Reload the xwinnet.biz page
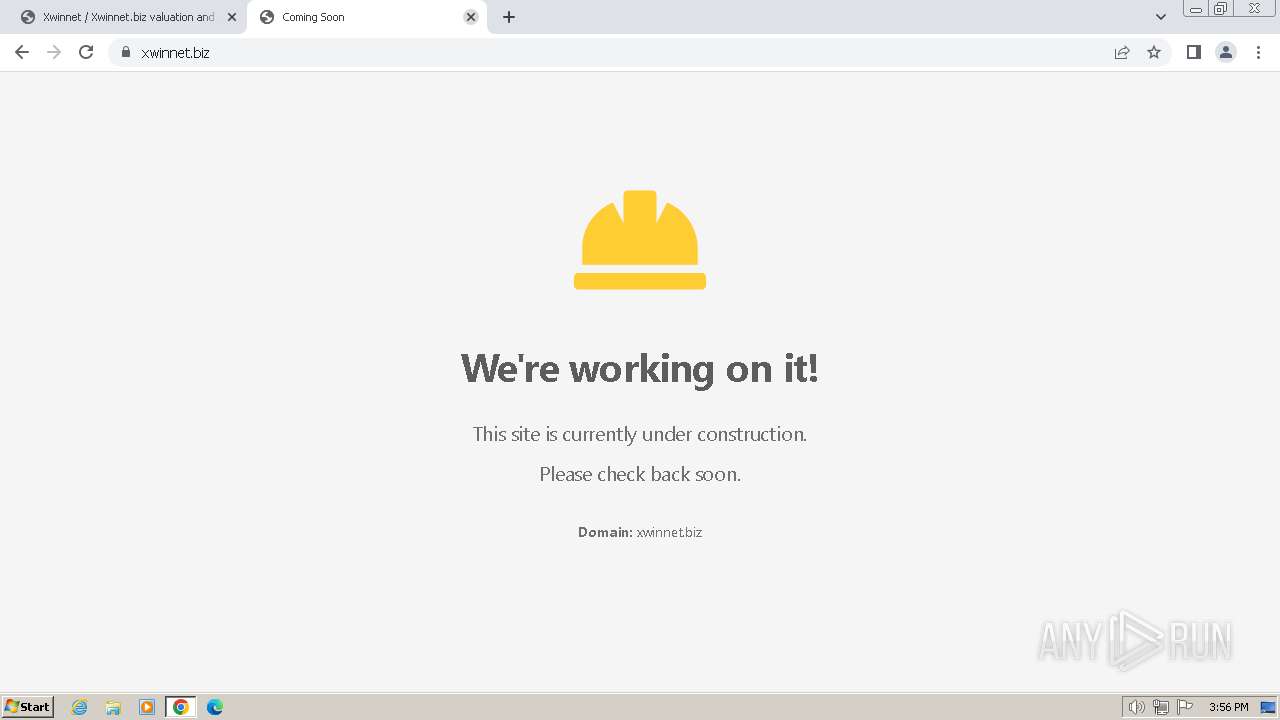 click(86, 52)
